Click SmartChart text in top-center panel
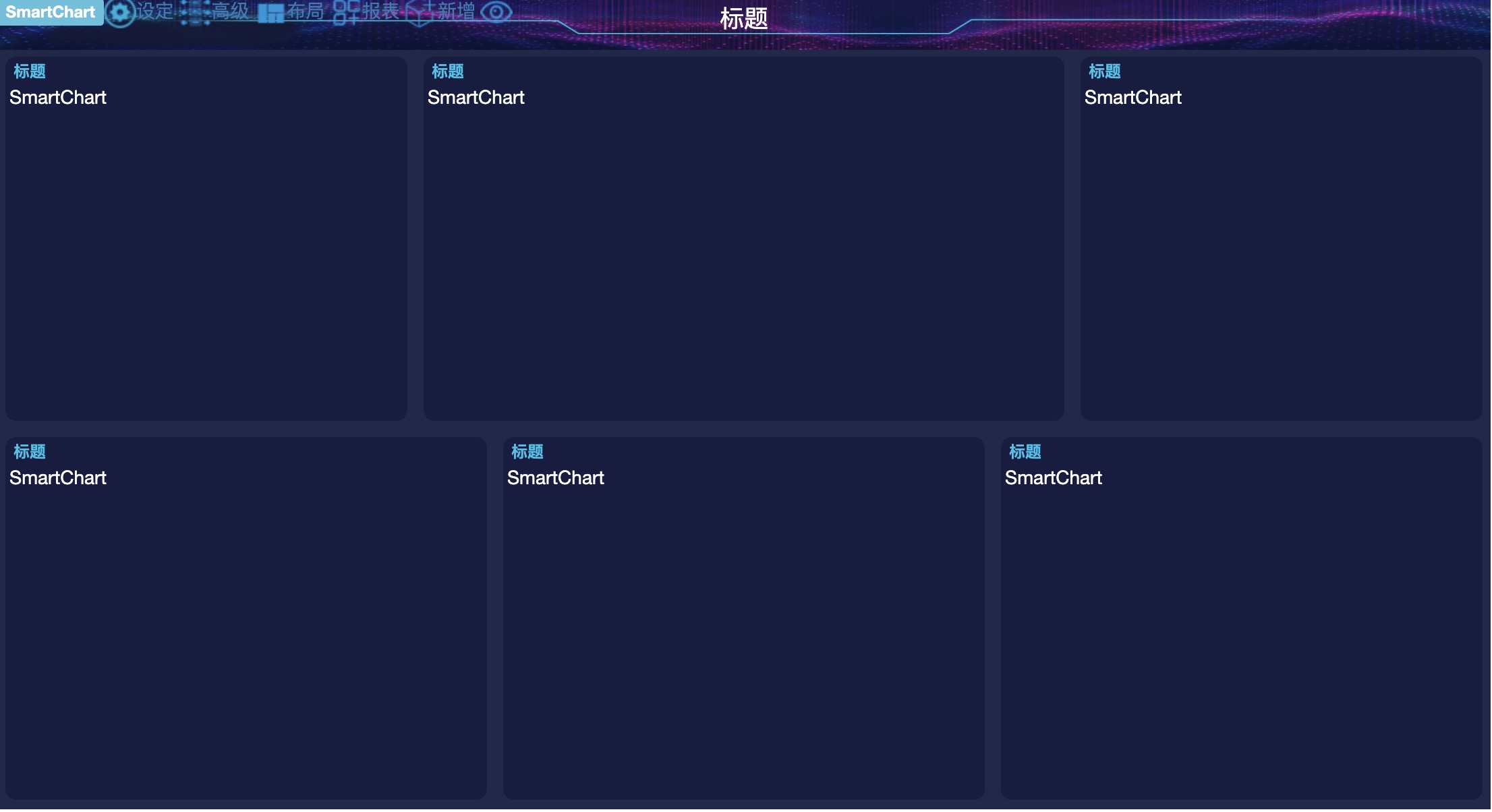Screen dimensions: 1492x812 pos(476,98)
